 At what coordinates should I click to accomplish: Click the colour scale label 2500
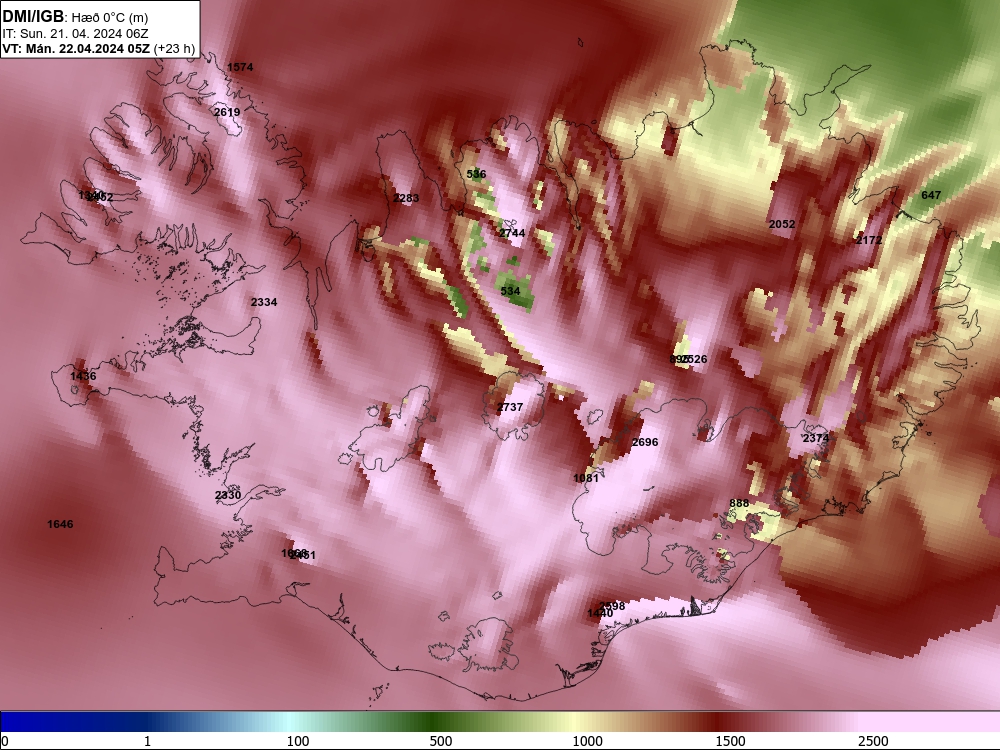873,741
